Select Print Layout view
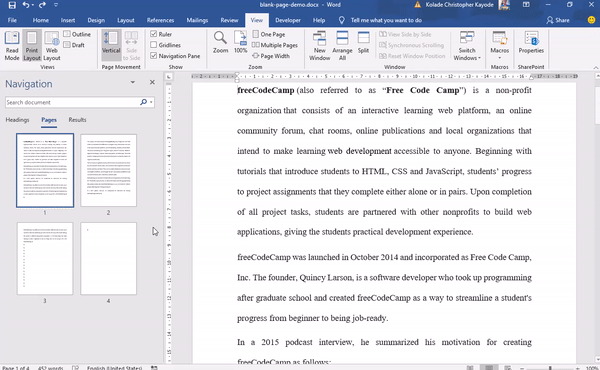 tap(32, 46)
